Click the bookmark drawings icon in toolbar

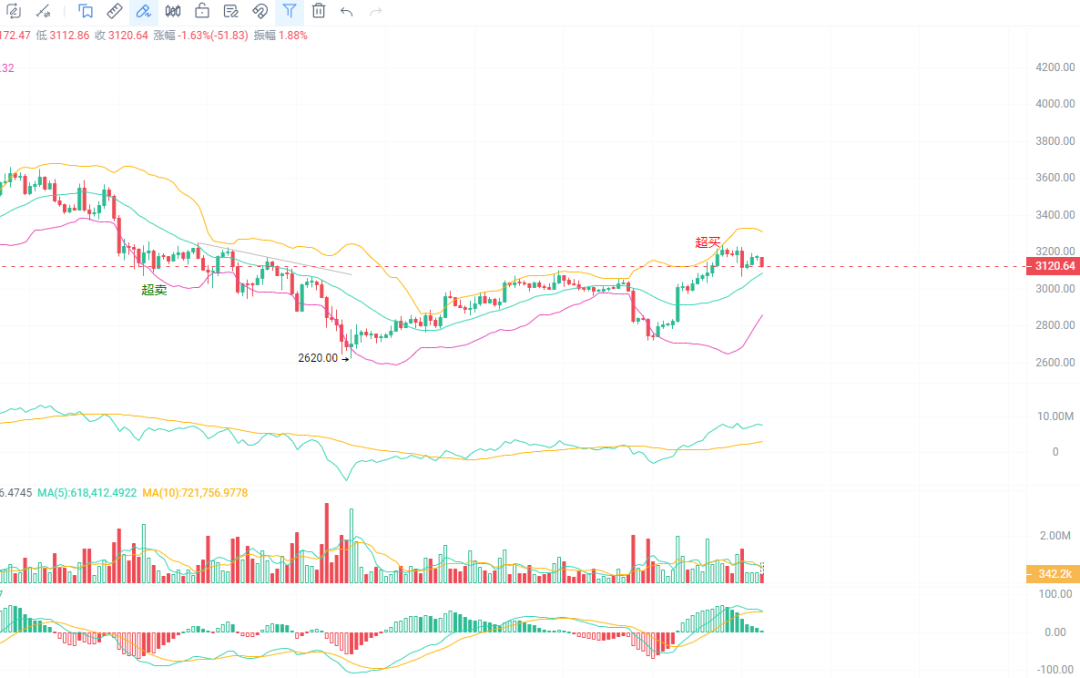tap(86, 12)
